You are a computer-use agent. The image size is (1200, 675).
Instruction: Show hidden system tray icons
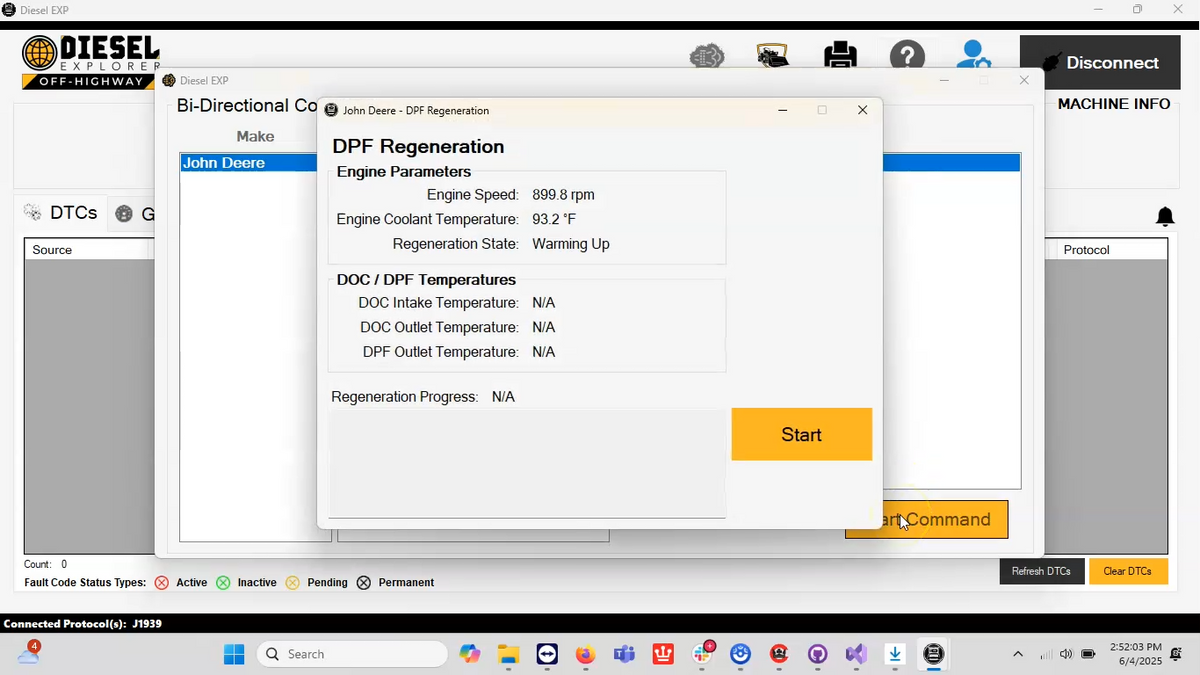coord(1018,654)
